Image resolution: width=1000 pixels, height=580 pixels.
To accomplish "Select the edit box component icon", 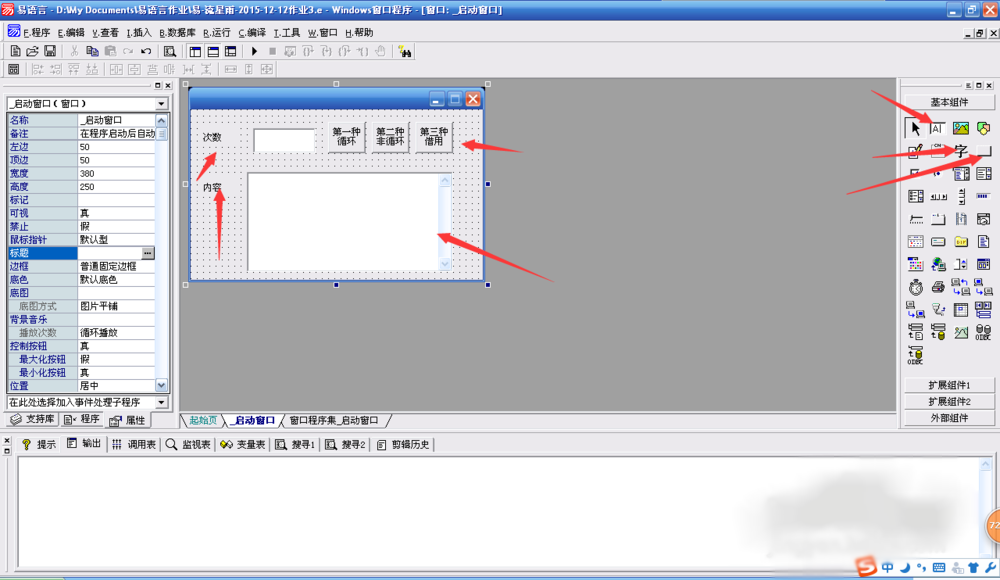I will click(x=938, y=128).
